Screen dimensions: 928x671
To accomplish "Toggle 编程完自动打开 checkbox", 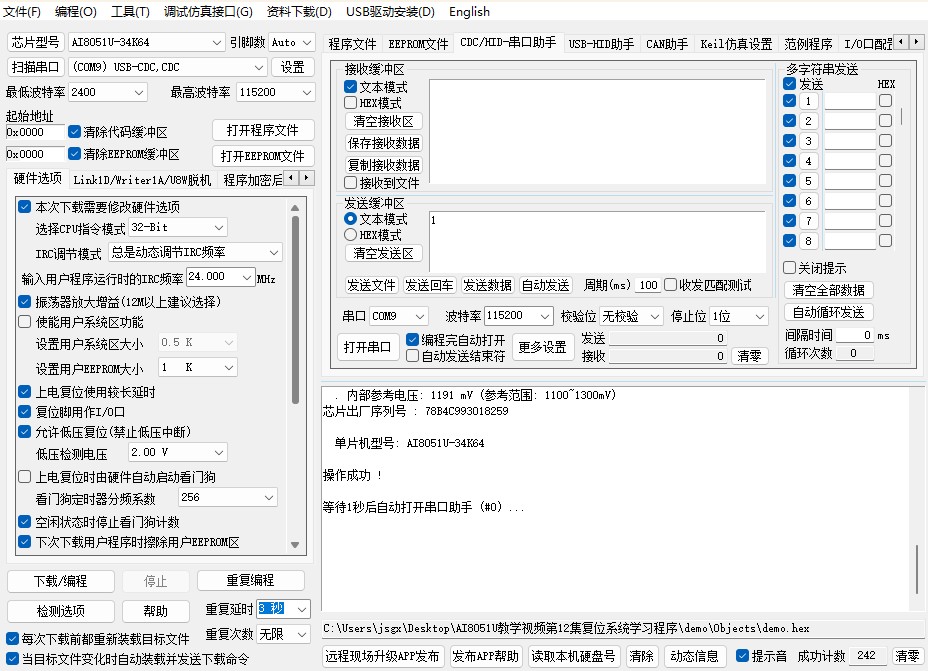I will coord(413,340).
